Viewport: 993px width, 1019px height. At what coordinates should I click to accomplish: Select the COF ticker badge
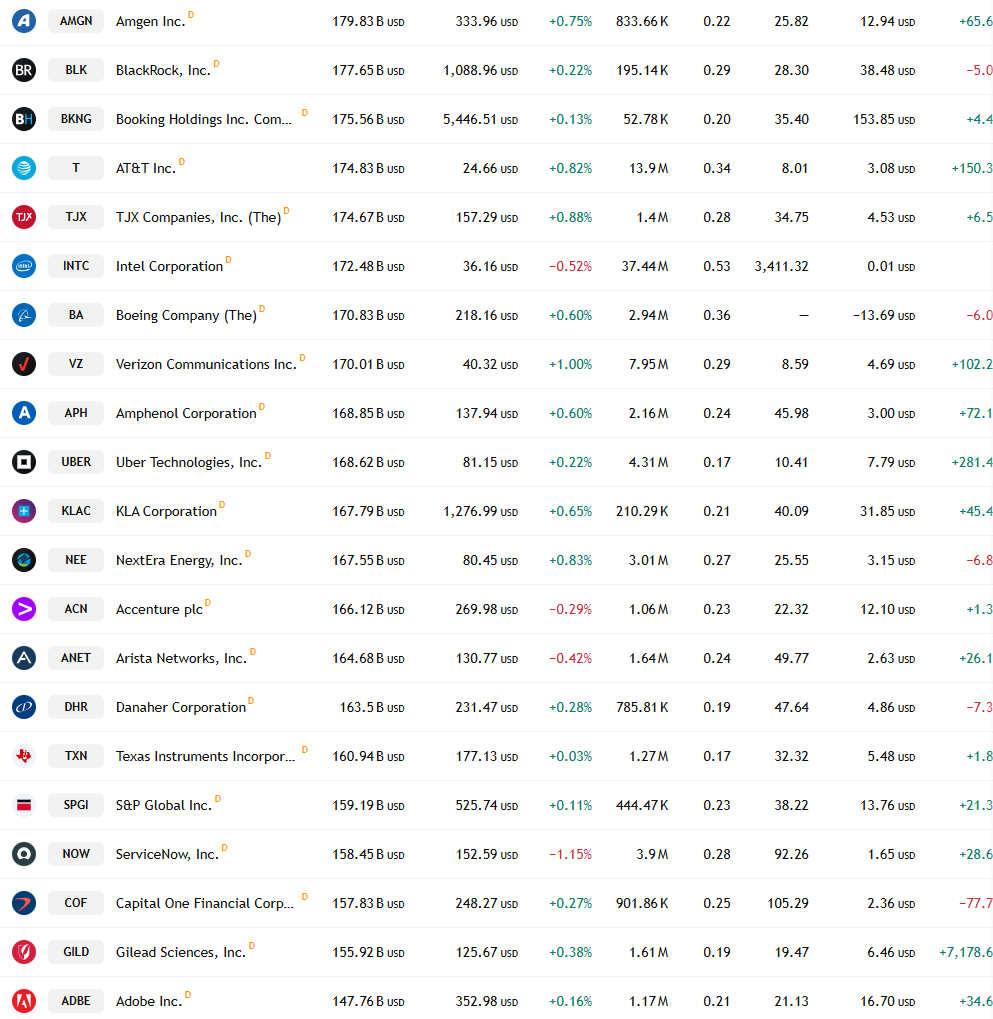point(76,903)
